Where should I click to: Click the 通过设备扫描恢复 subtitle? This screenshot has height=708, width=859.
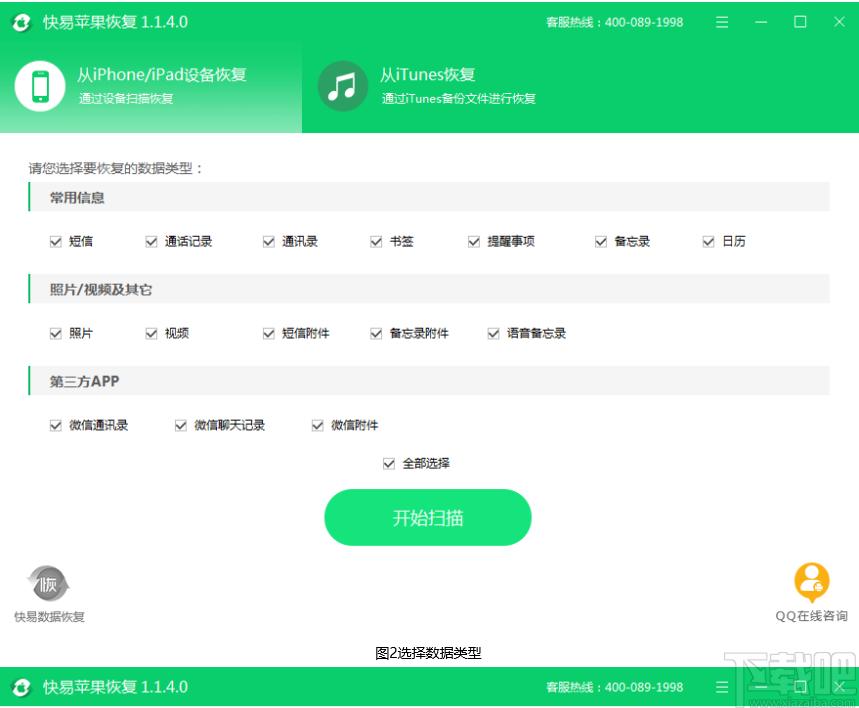point(126,99)
